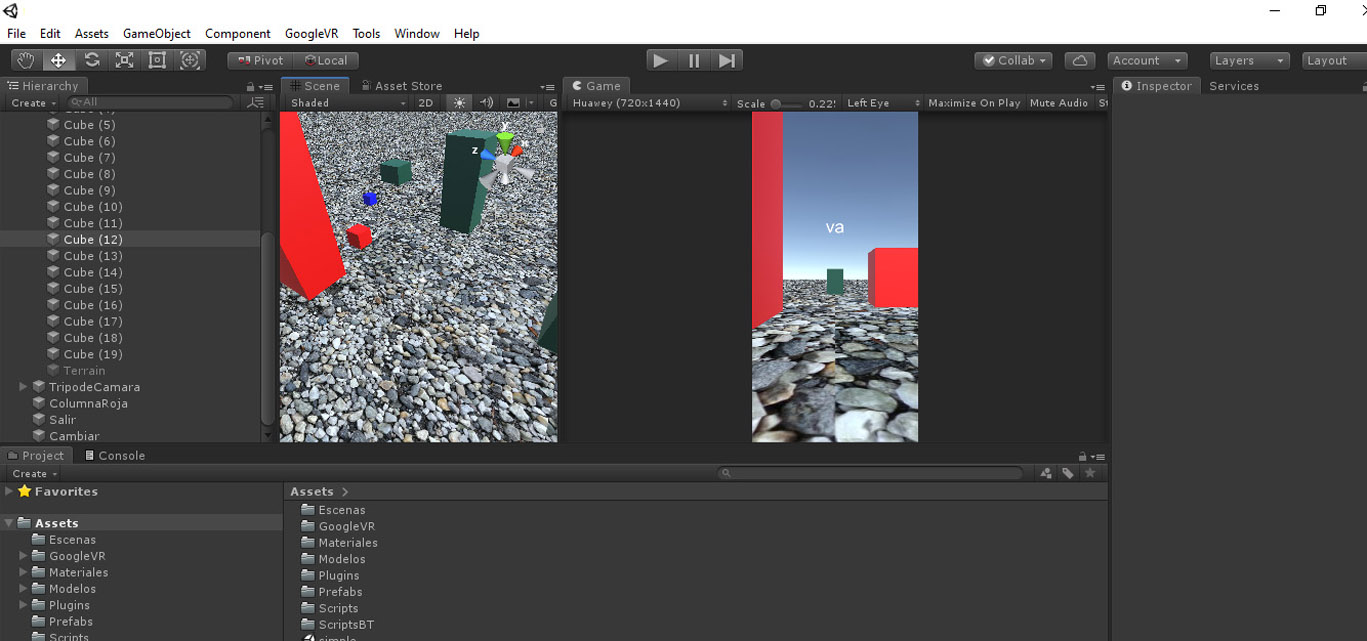Toggle scene lighting in the Scene view
The image size is (1367, 641).
[x=459, y=103]
